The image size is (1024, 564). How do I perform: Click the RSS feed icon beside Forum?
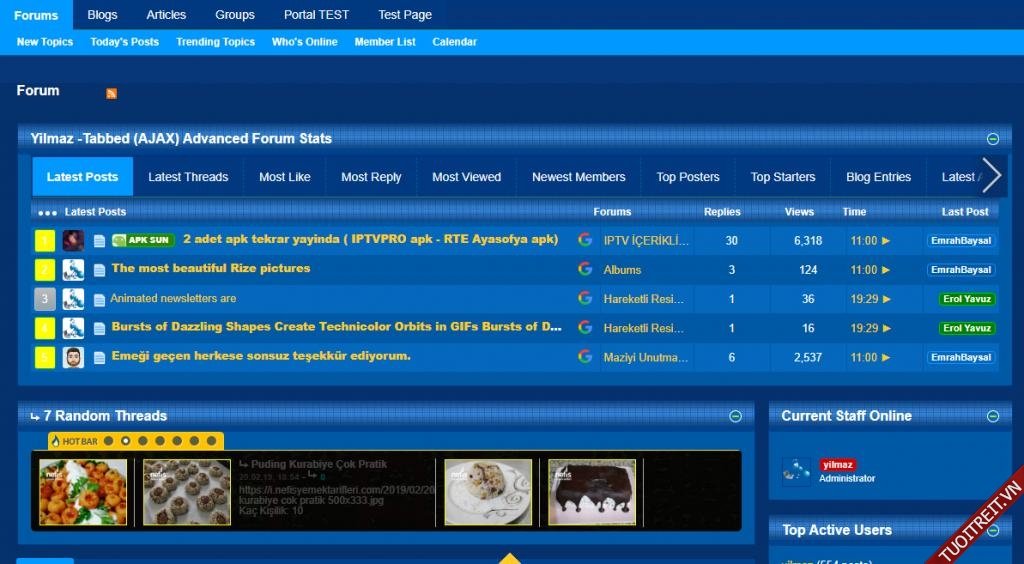pos(111,93)
